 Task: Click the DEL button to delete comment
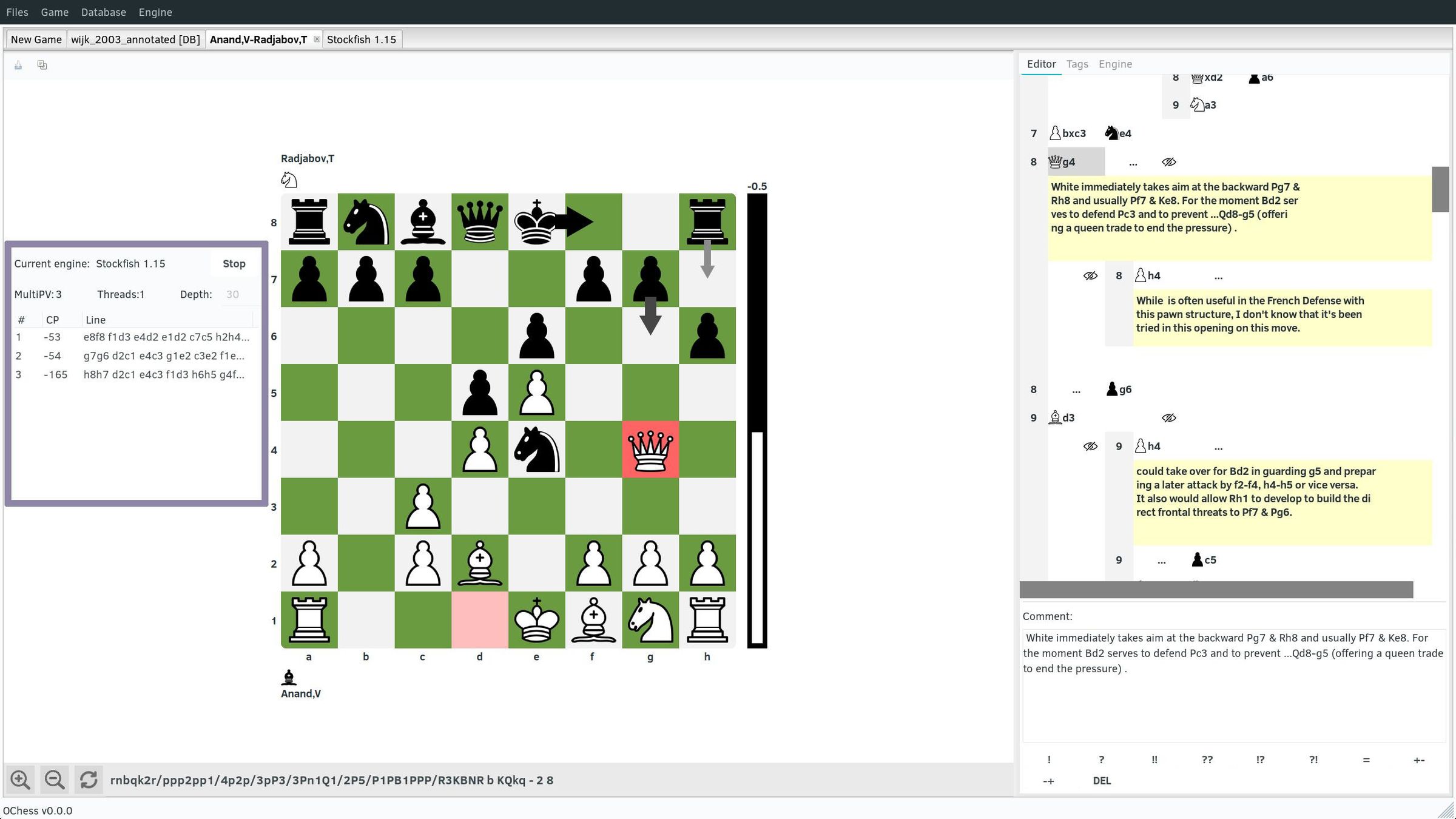[1101, 780]
